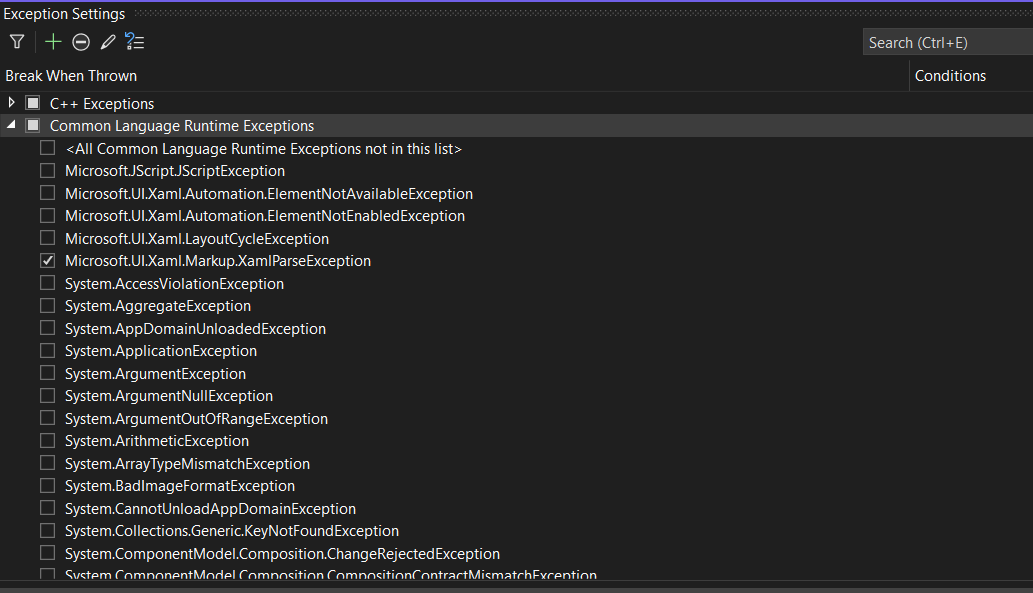Collapse Common Language Runtime Exceptions node
This screenshot has width=1033, height=593.
pos(11,126)
